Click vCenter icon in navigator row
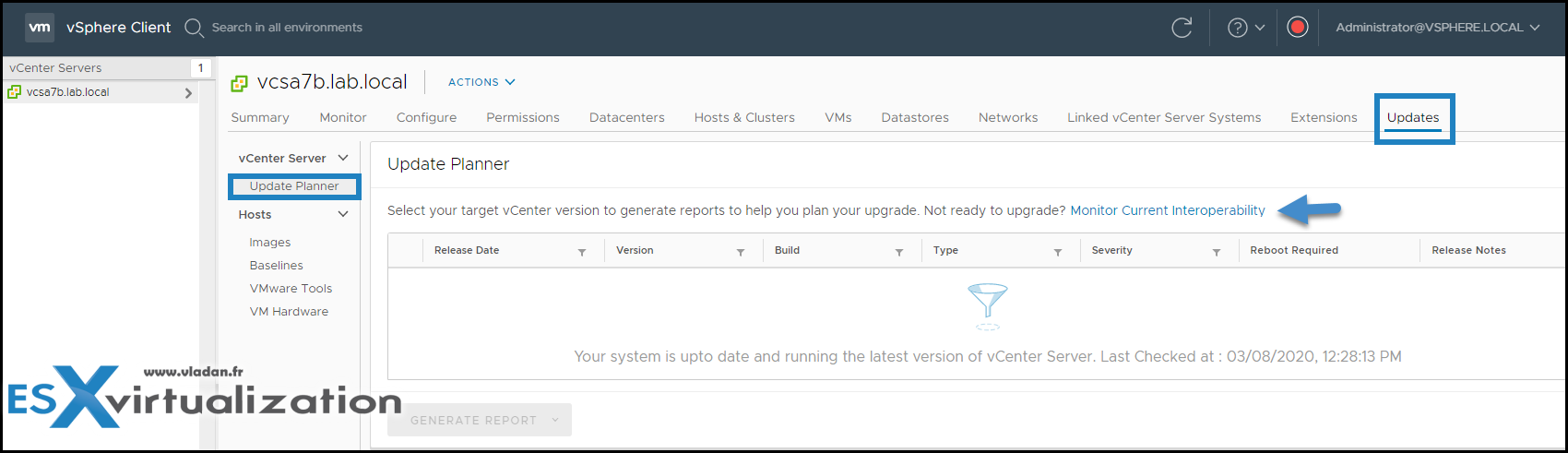 pyautogui.click(x=14, y=92)
